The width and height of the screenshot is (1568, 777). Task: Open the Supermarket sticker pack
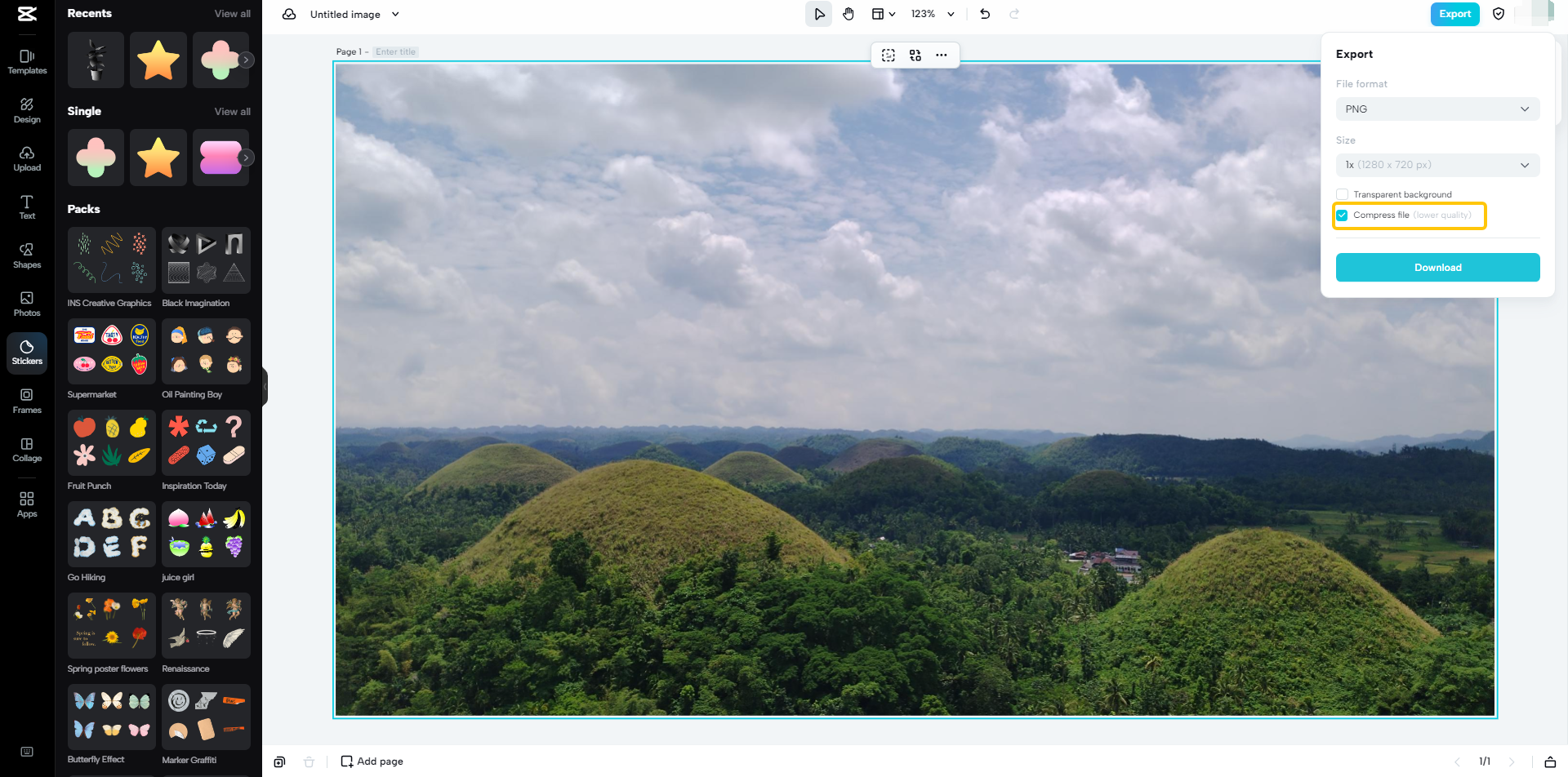111,352
